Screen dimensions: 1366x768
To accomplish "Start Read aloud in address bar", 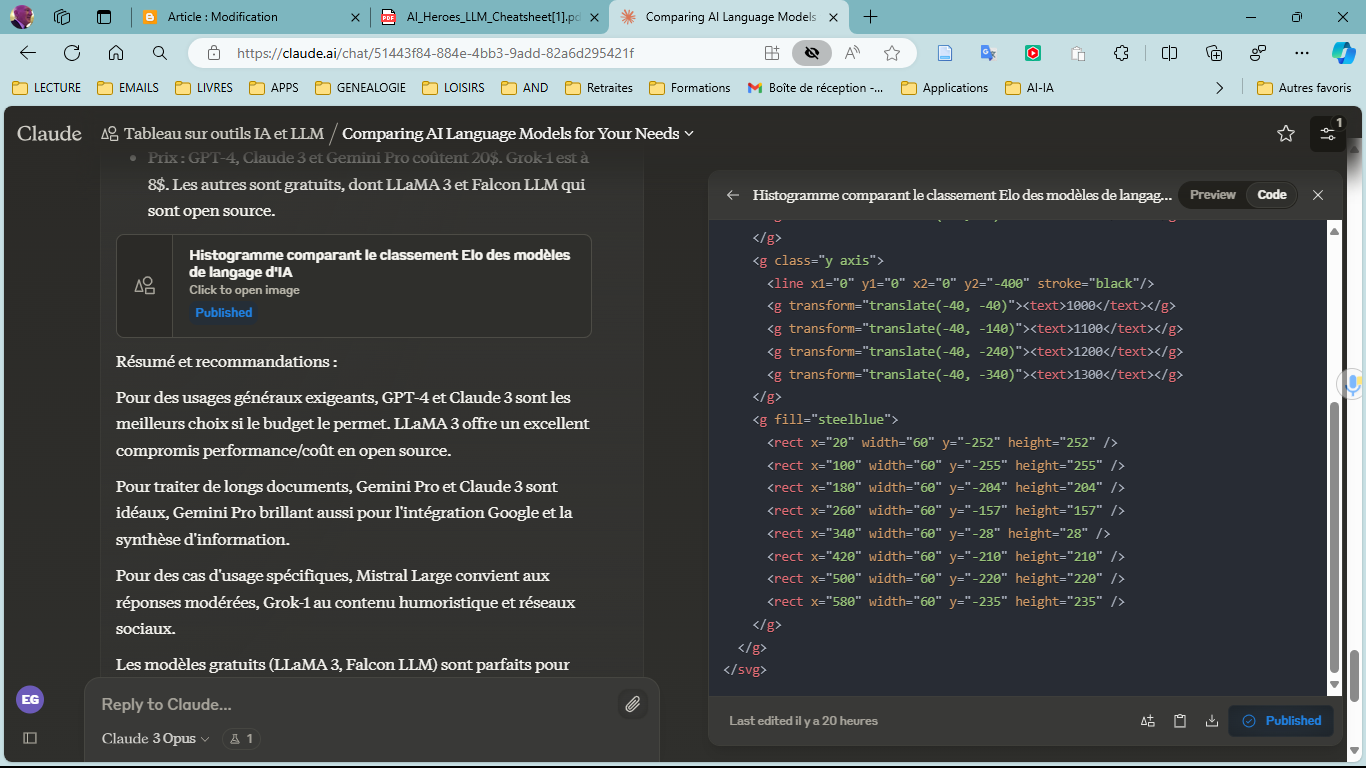I will coord(853,53).
